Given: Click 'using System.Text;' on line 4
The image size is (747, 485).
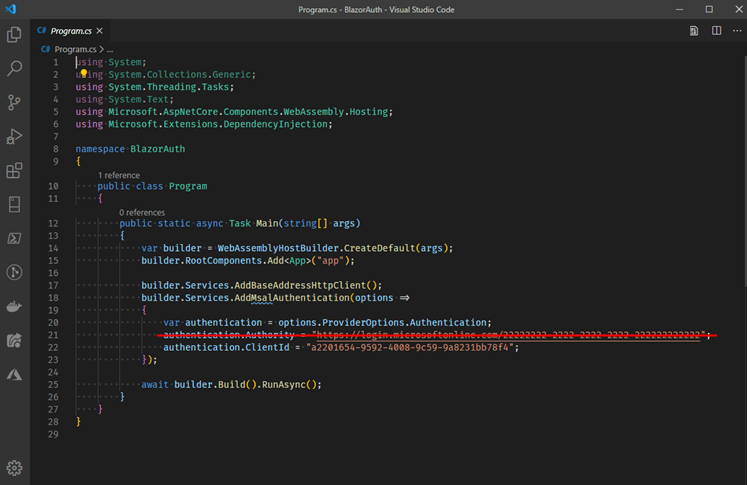Looking at the screenshot, I should point(124,100).
